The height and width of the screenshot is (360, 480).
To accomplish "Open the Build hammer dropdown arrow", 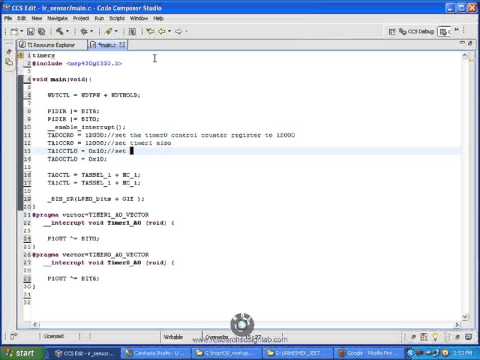I will 67,31.
